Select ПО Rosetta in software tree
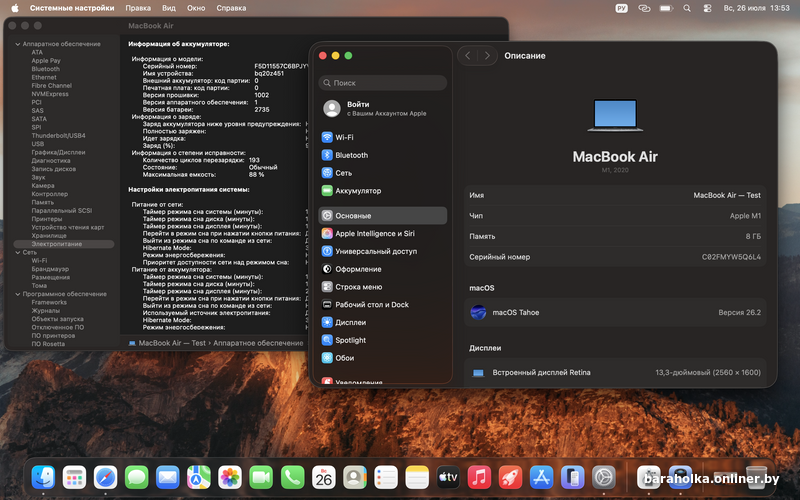Image resolution: width=800 pixels, height=500 pixels. pos(48,344)
